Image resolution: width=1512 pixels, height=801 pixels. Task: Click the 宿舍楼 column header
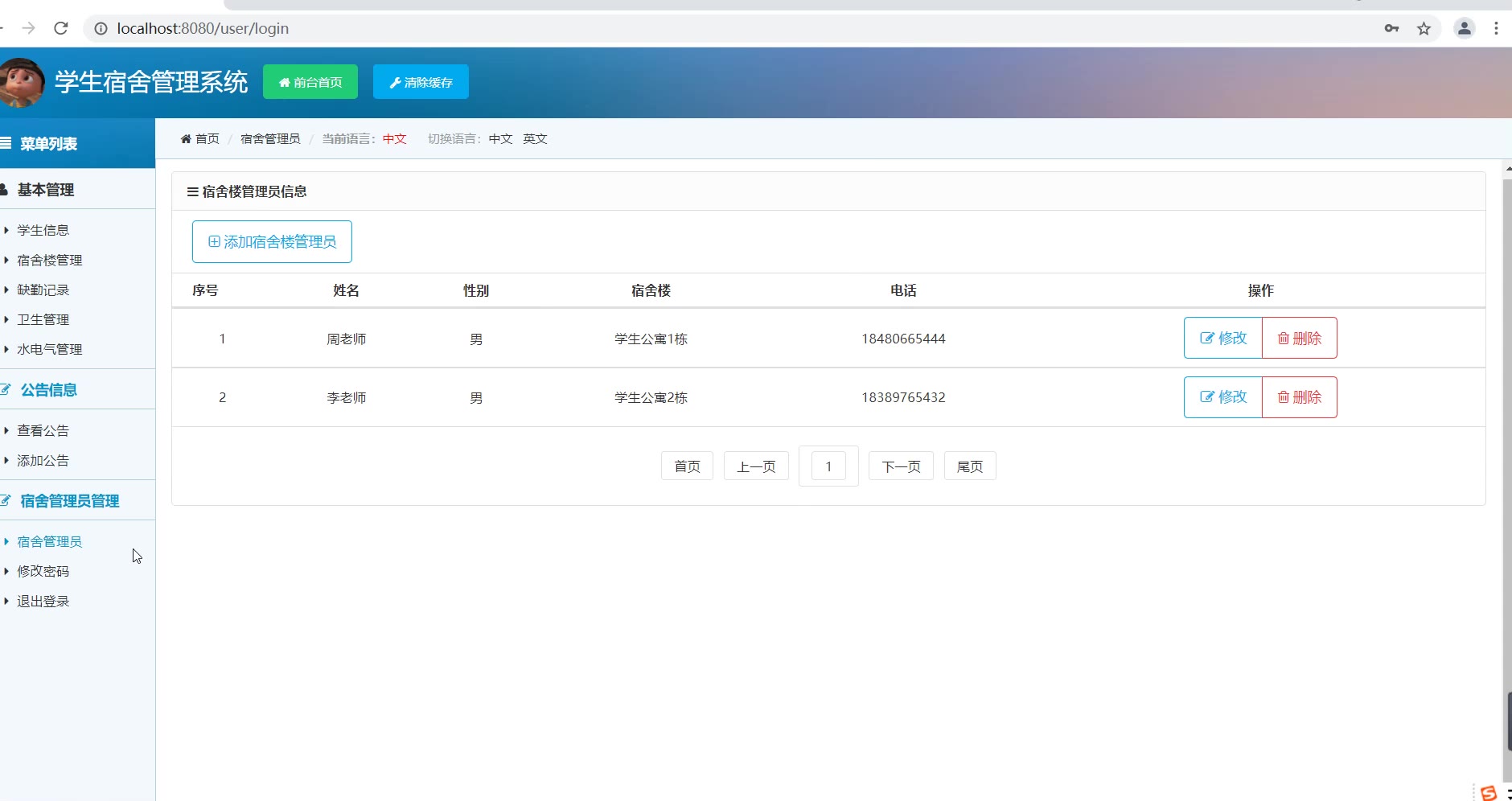click(651, 290)
